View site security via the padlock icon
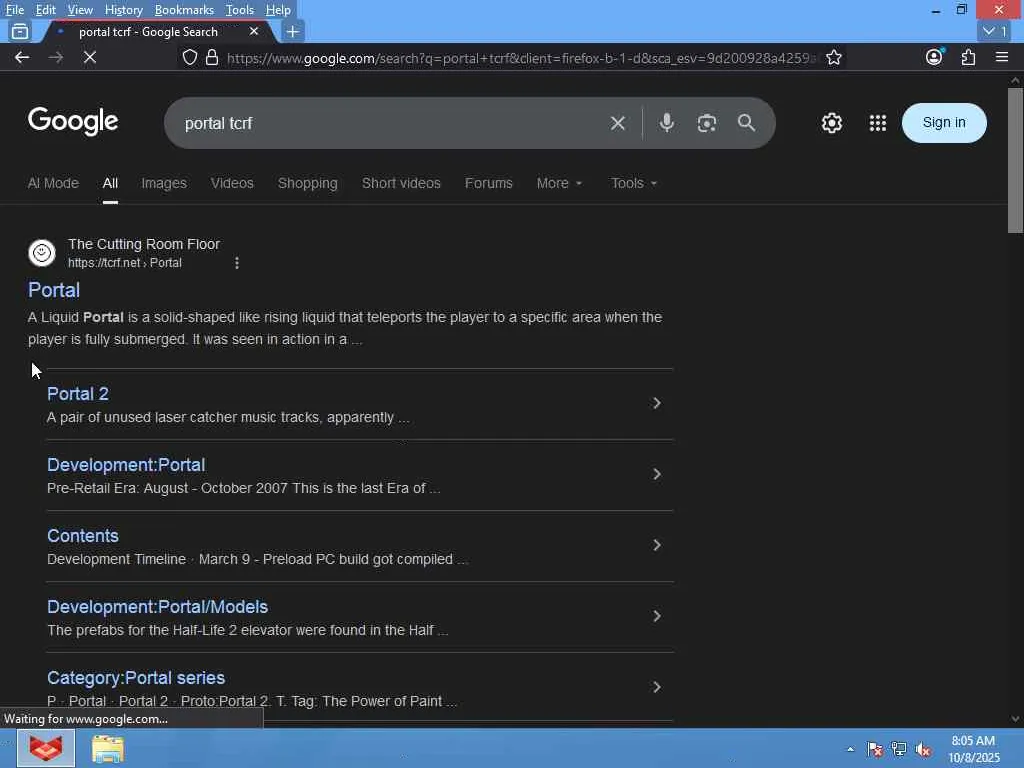This screenshot has width=1024, height=768. click(x=212, y=57)
